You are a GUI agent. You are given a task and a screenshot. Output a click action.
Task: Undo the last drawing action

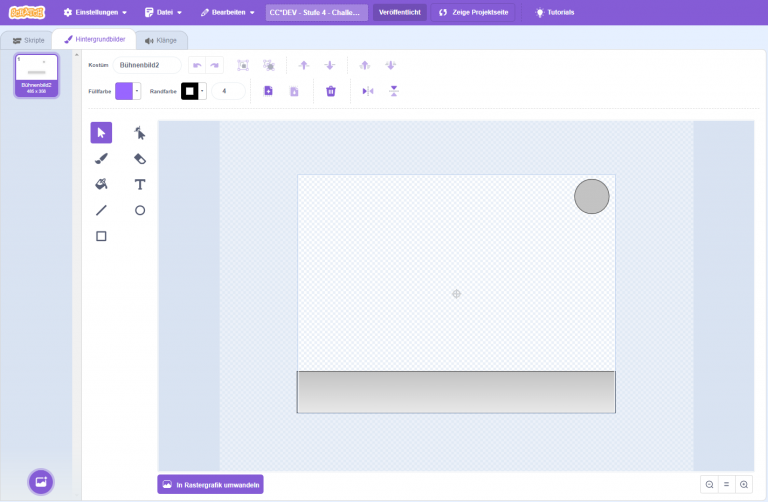coord(197,65)
